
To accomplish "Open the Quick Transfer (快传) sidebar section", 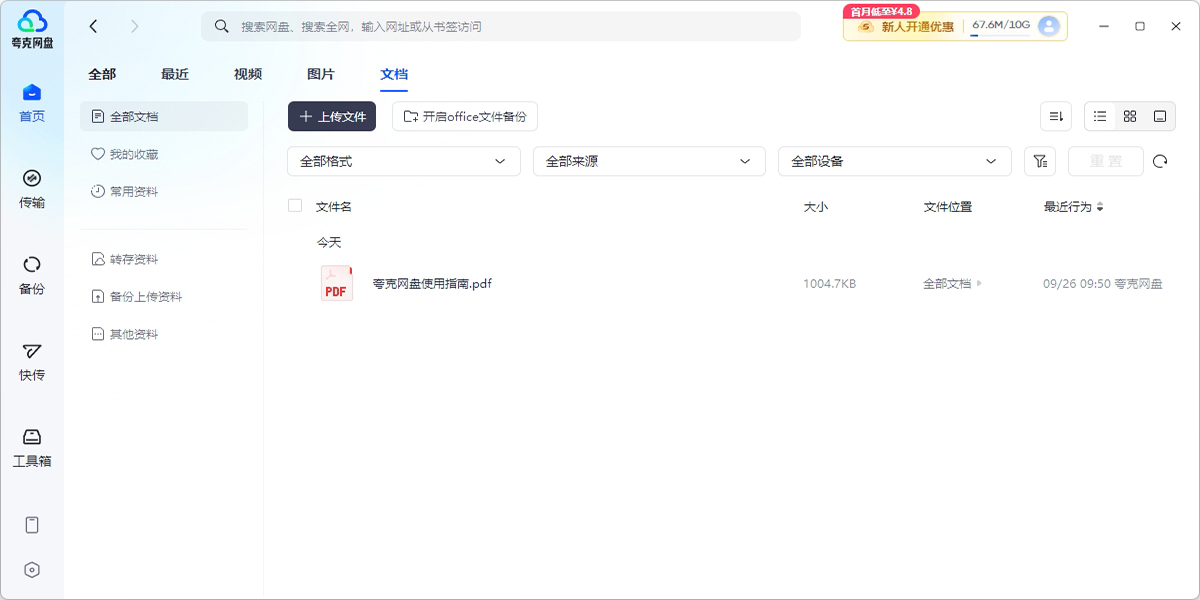I will click(32, 361).
